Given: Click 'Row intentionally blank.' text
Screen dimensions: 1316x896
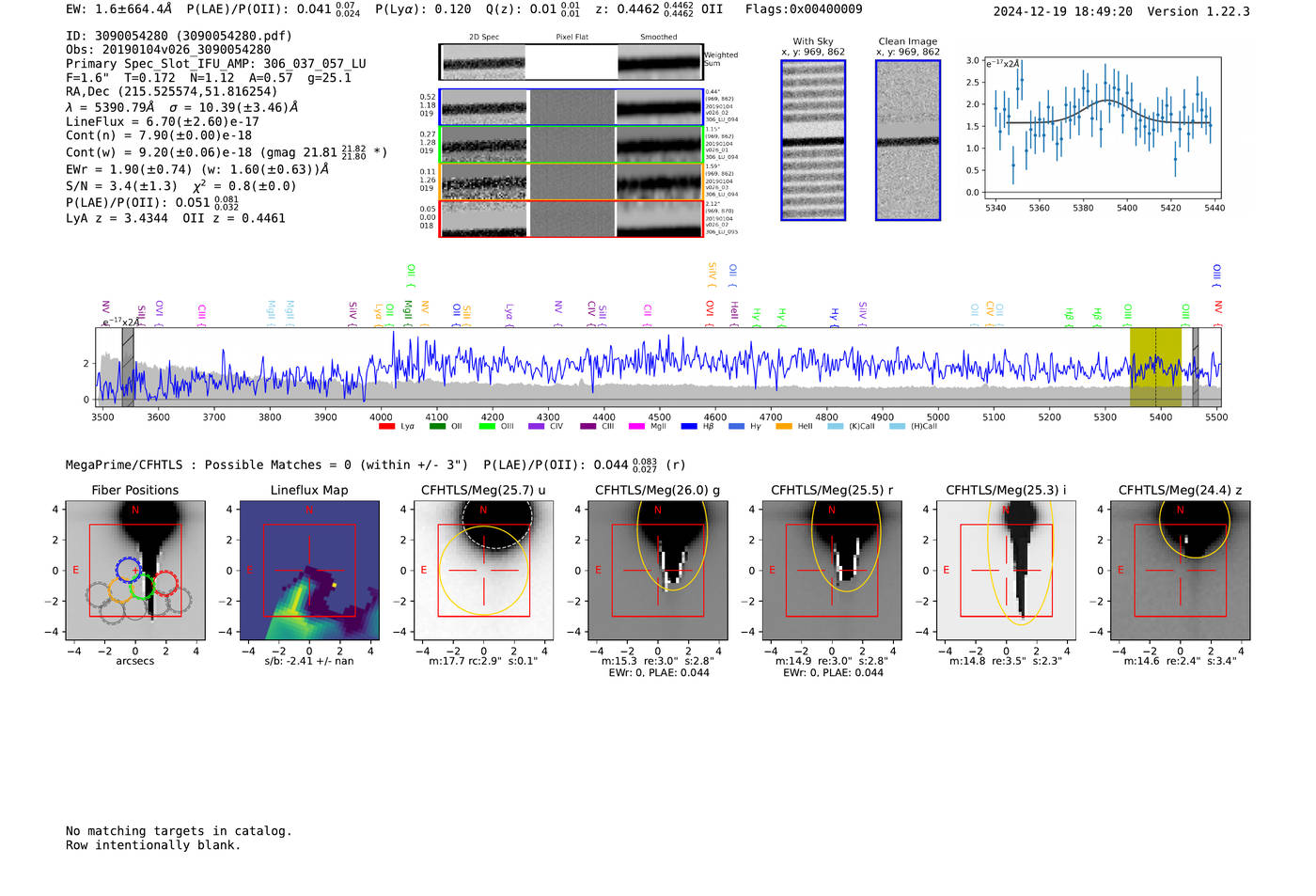Looking at the screenshot, I should (153, 845).
